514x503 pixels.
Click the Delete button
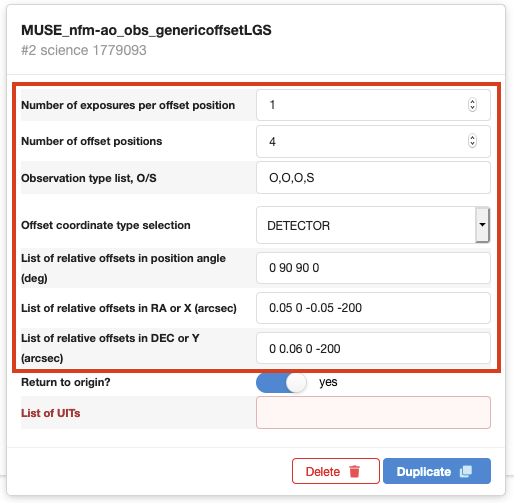[x=336, y=471]
